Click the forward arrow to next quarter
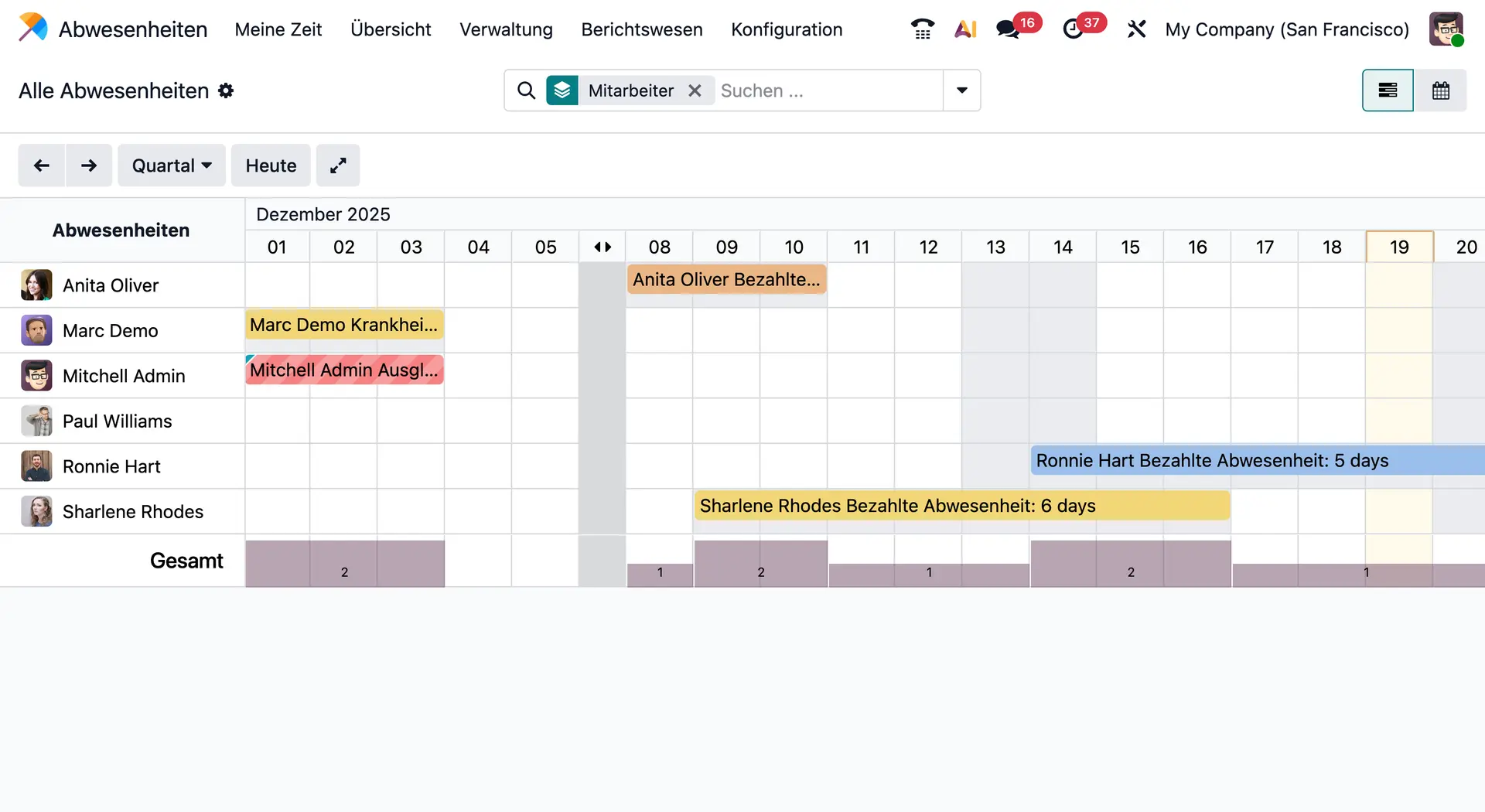Image resolution: width=1485 pixels, height=812 pixels. tap(89, 165)
